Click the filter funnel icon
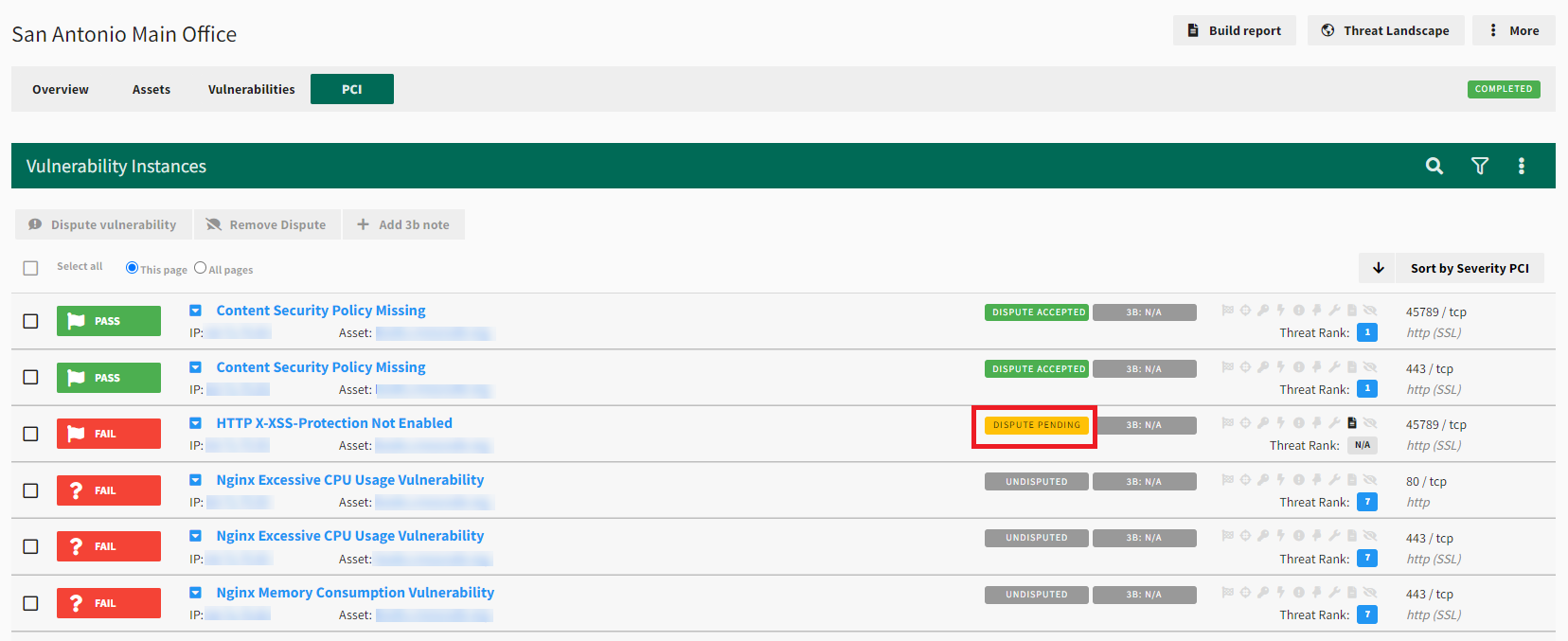The height and width of the screenshot is (641, 1568). coord(1480,166)
